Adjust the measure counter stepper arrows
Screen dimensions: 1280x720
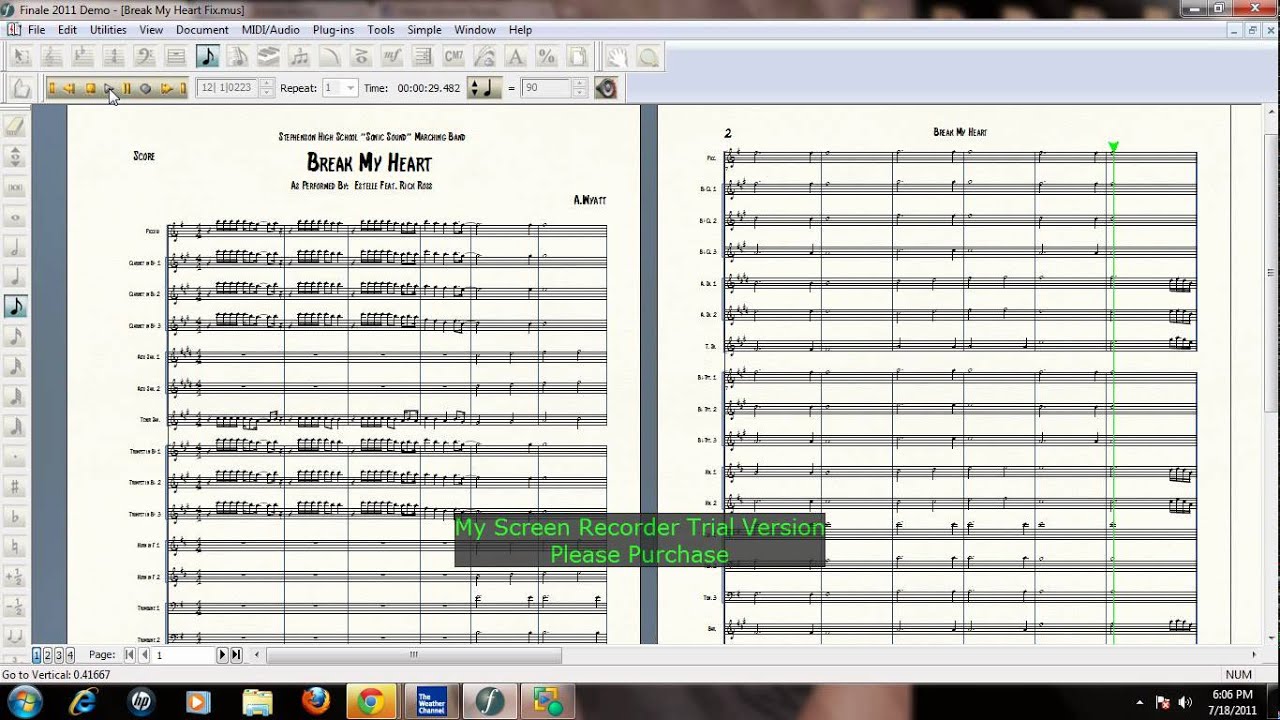pyautogui.click(x=266, y=88)
